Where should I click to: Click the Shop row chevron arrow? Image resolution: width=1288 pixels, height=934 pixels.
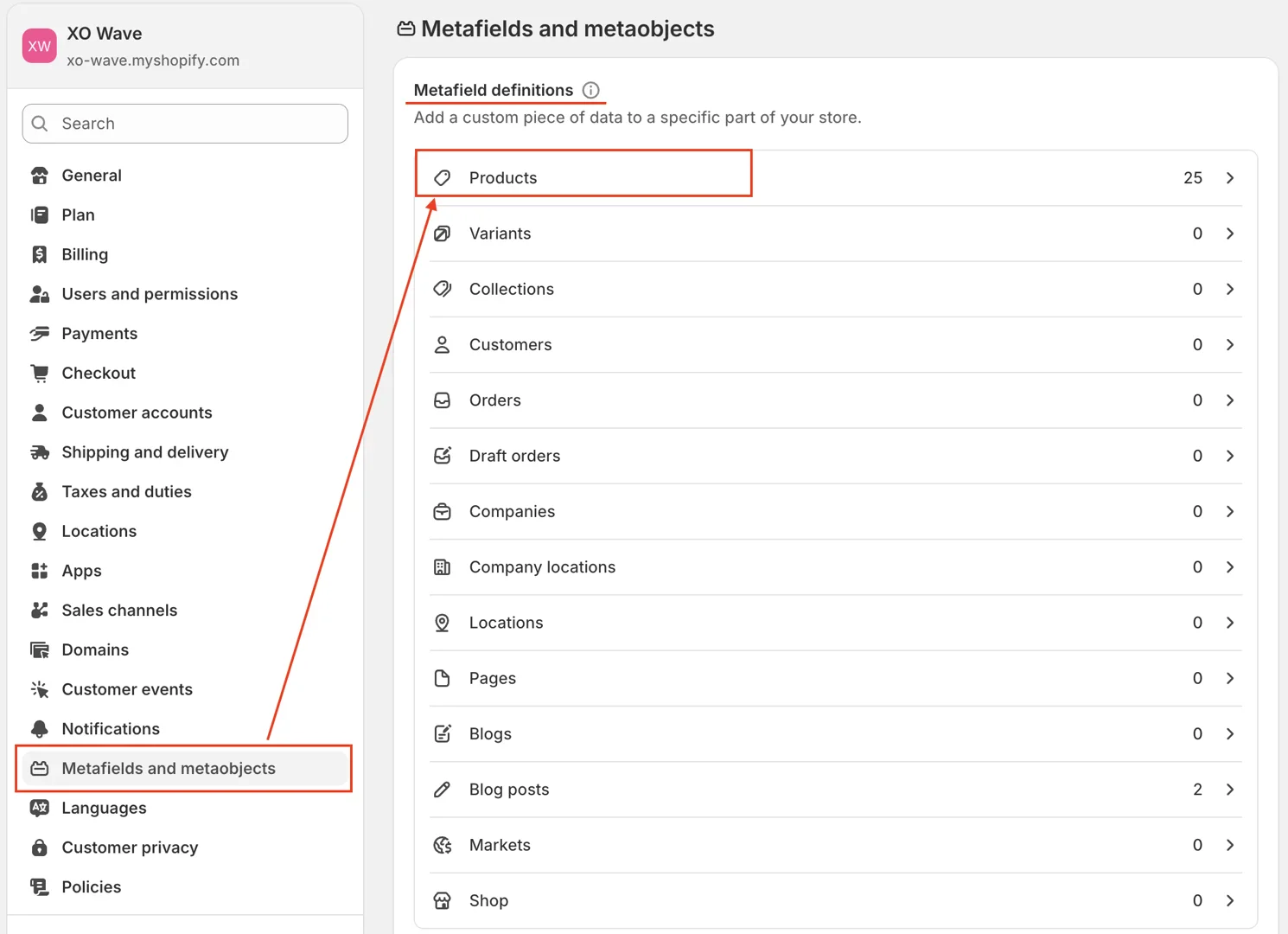[1230, 900]
